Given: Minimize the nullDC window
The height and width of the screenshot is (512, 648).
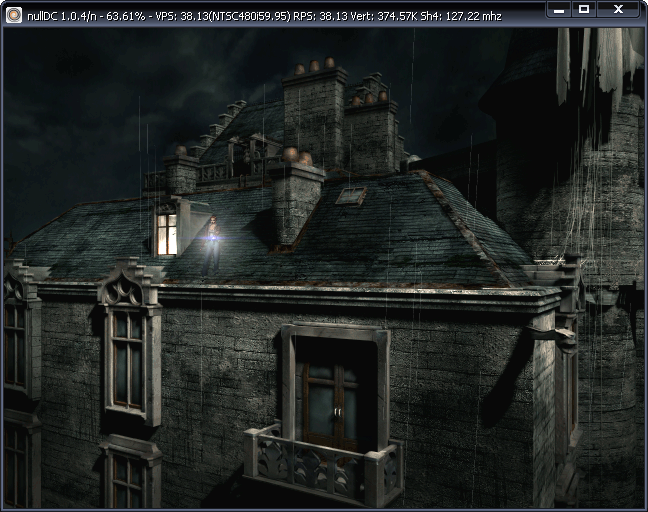Looking at the screenshot, I should [x=559, y=10].
